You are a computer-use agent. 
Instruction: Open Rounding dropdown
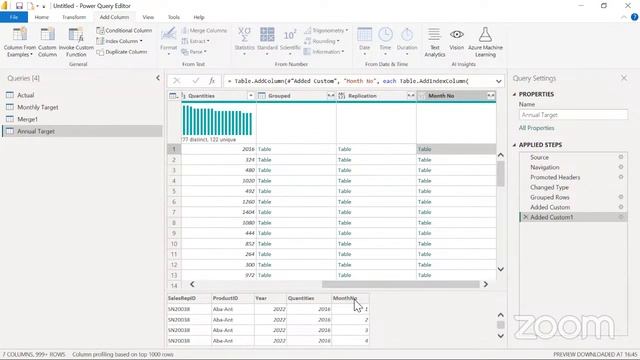tap(322, 41)
